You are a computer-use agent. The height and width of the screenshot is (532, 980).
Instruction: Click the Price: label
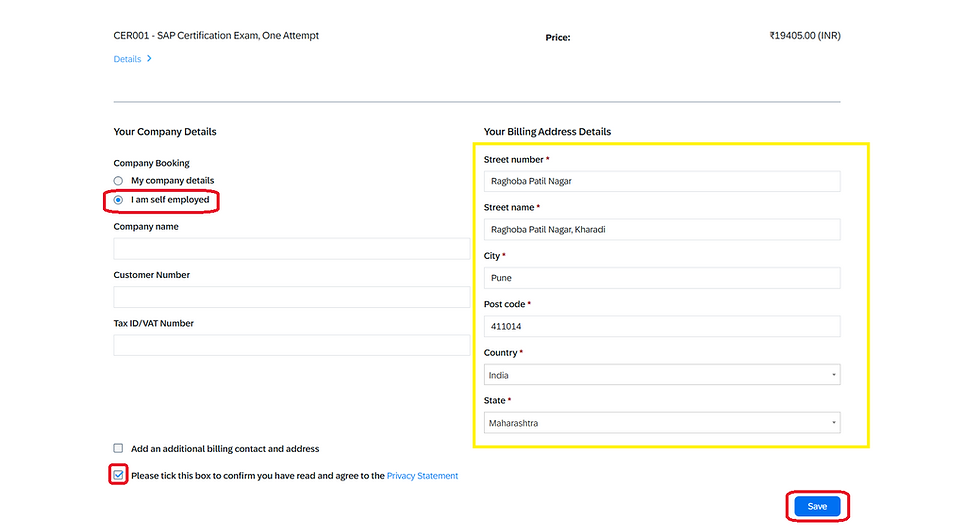pyautogui.click(x=558, y=38)
